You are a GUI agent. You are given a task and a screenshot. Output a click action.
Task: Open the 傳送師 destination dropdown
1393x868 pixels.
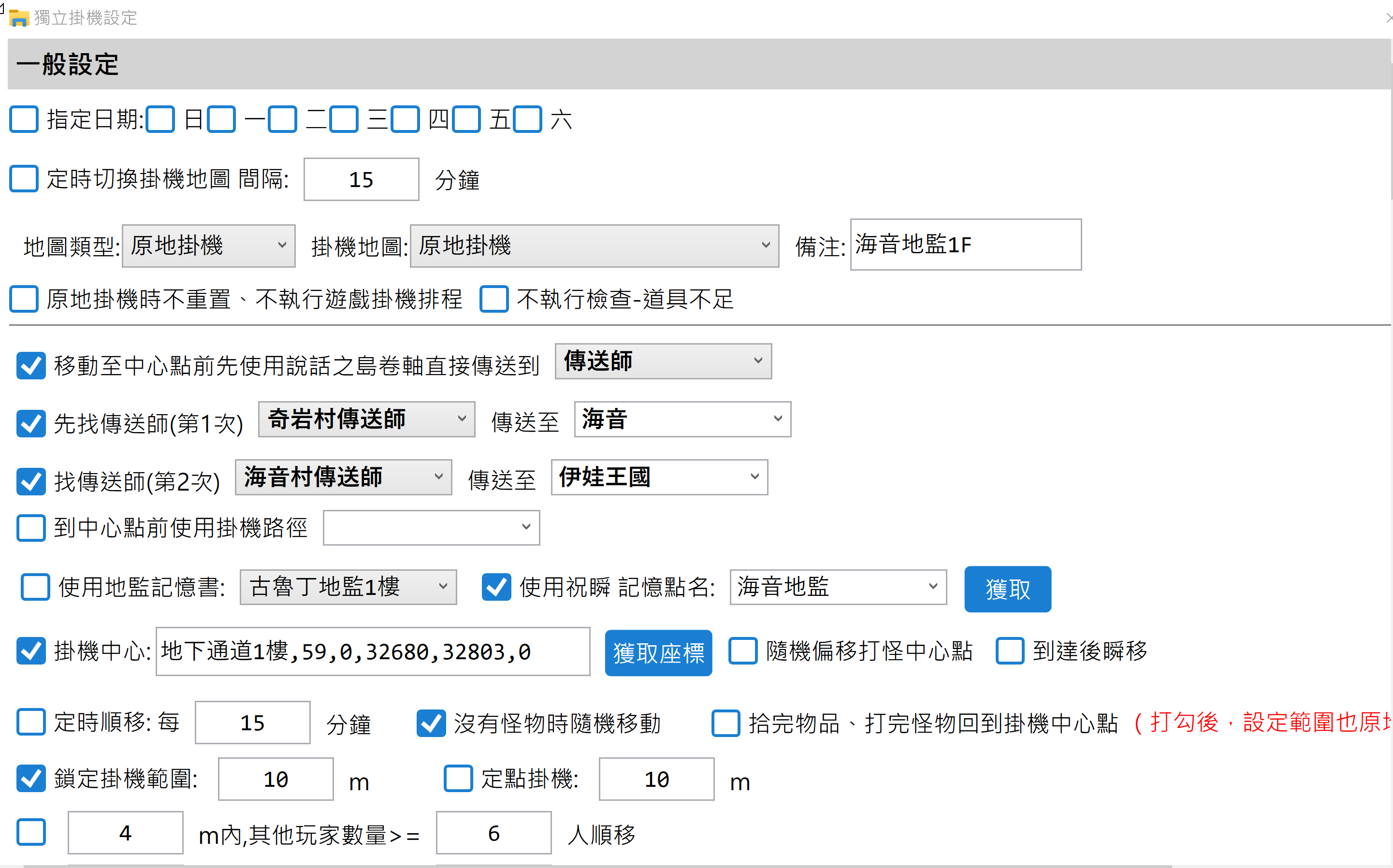tap(664, 361)
